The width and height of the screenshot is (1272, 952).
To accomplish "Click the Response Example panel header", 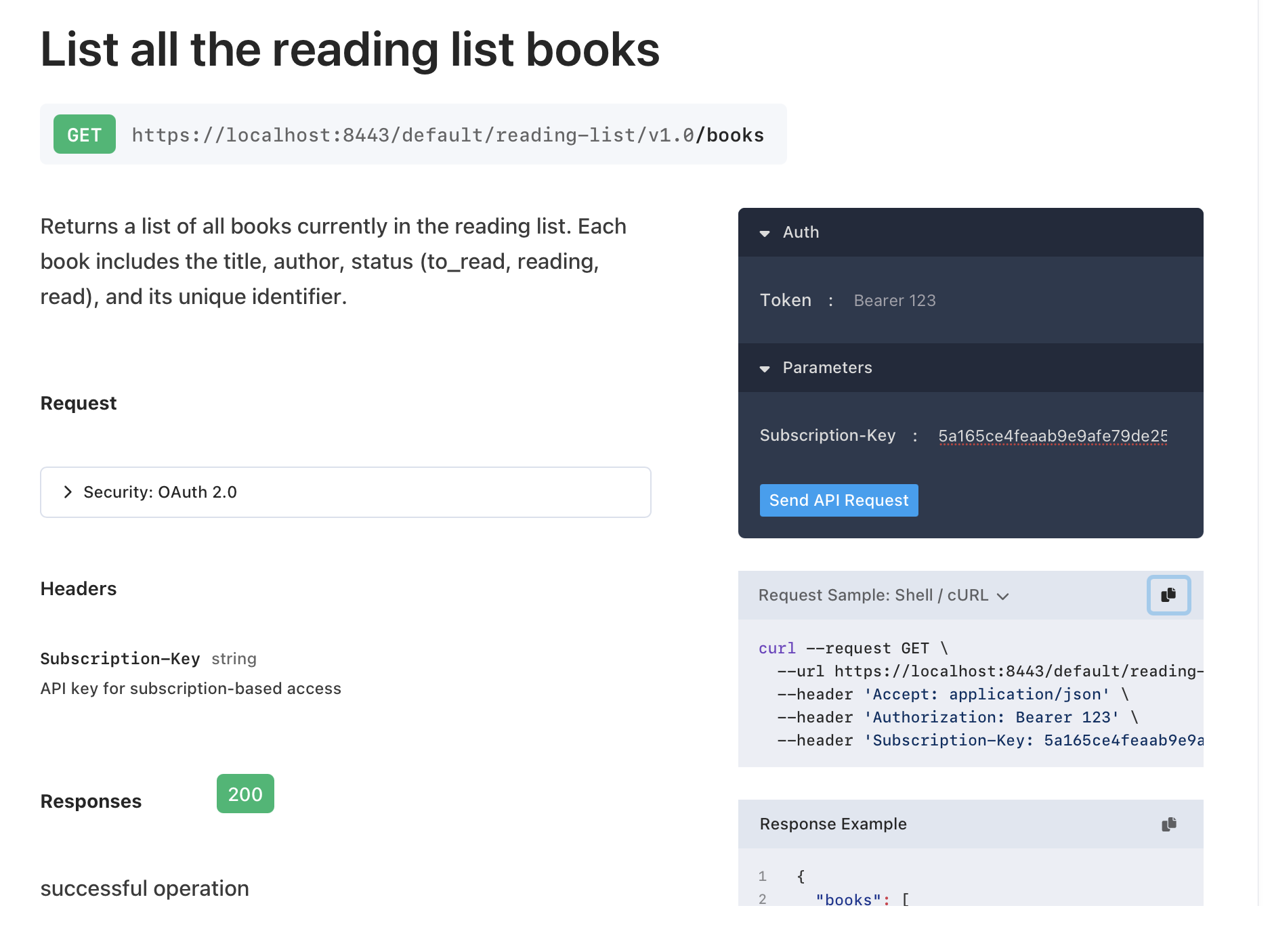I will point(832,824).
